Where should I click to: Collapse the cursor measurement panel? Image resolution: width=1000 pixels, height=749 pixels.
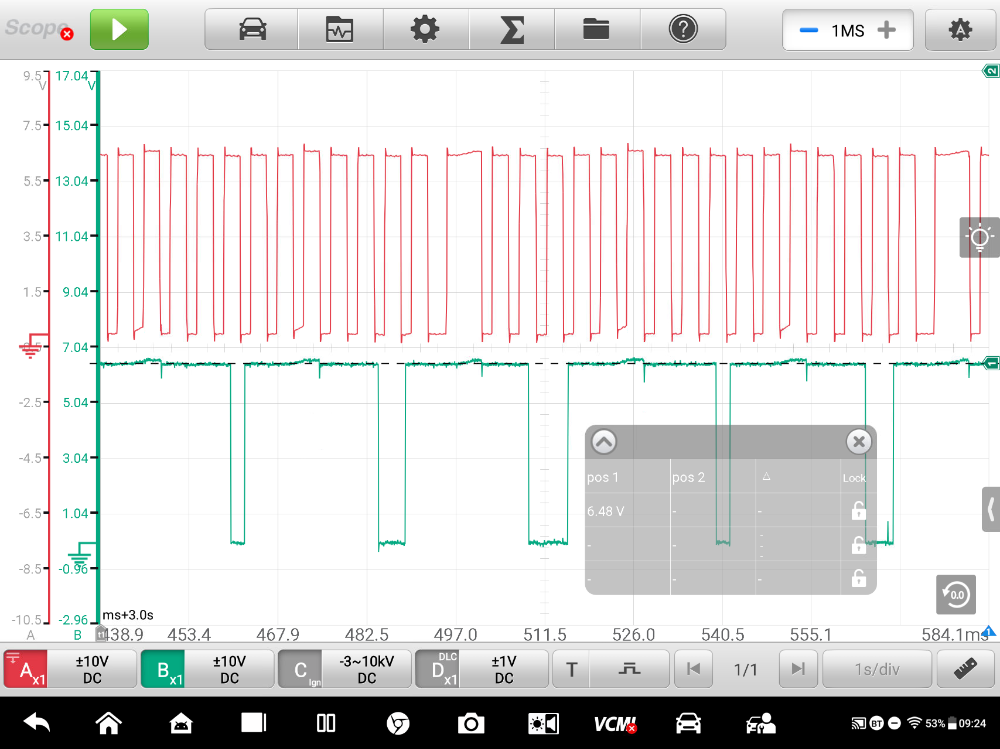(604, 442)
